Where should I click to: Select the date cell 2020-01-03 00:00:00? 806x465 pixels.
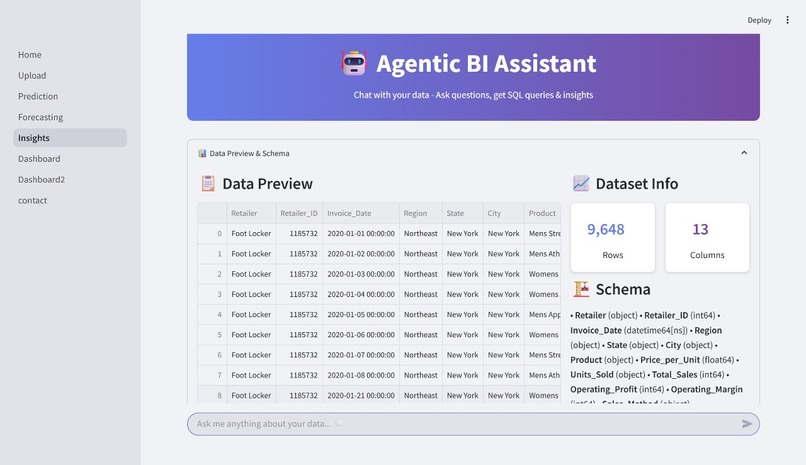click(361, 274)
